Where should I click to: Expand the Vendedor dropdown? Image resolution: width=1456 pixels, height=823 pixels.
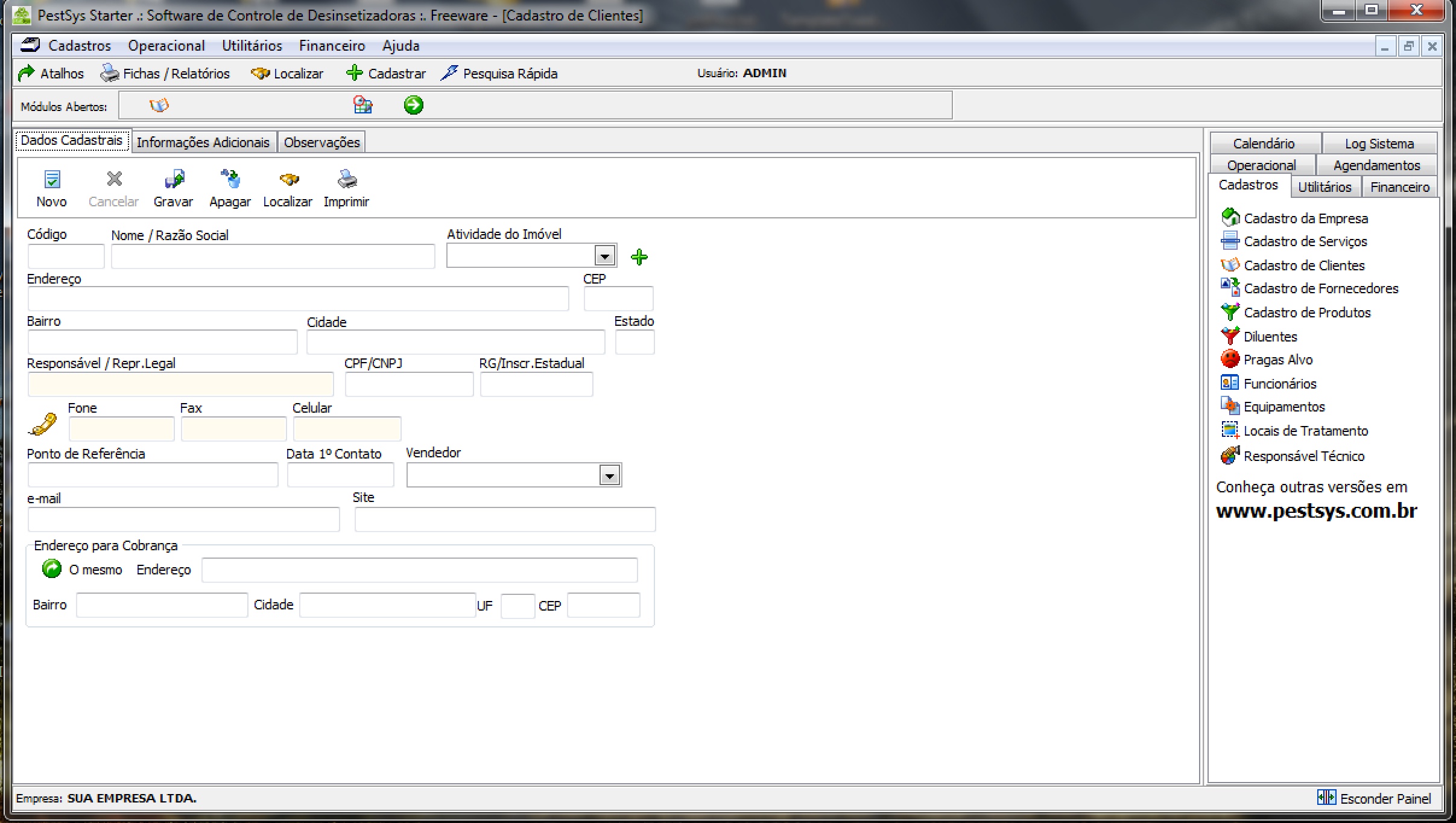tap(610, 475)
